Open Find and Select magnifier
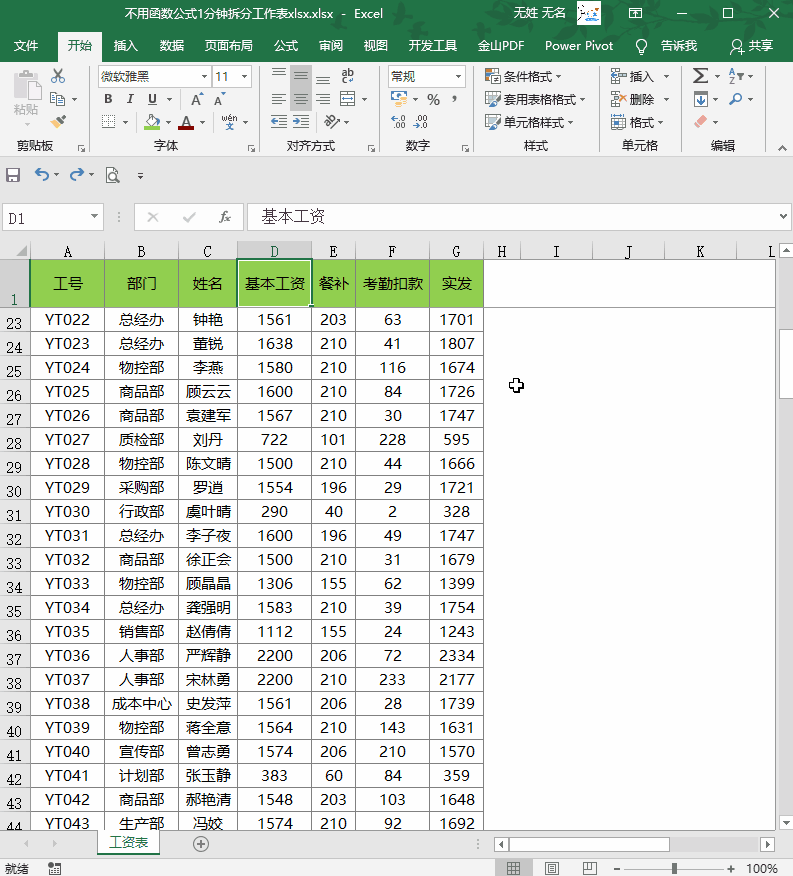793x876 pixels. click(735, 99)
